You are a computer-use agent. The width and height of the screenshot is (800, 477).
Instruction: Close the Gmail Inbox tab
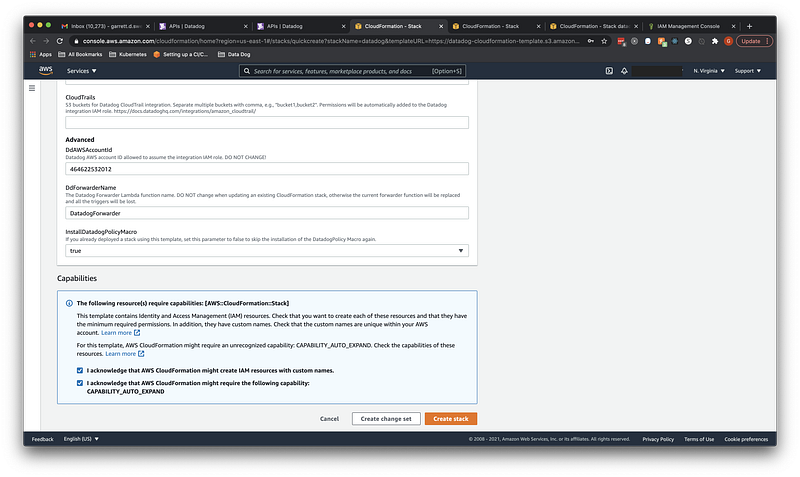(148, 26)
